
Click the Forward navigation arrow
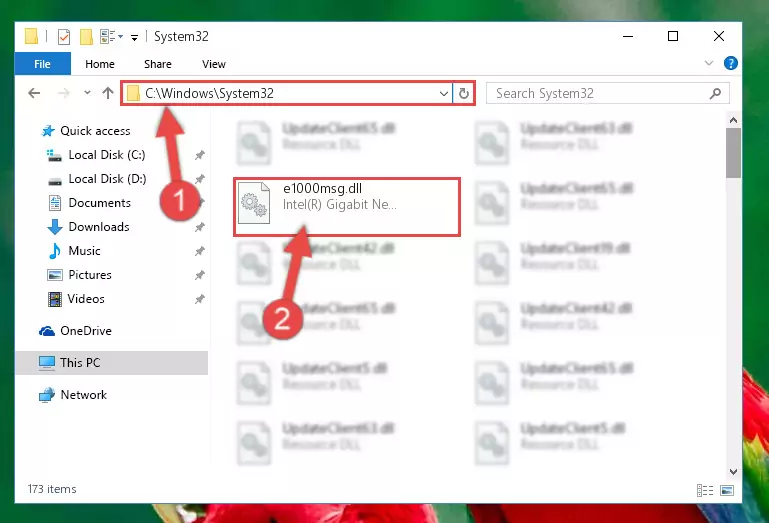click(x=64, y=93)
